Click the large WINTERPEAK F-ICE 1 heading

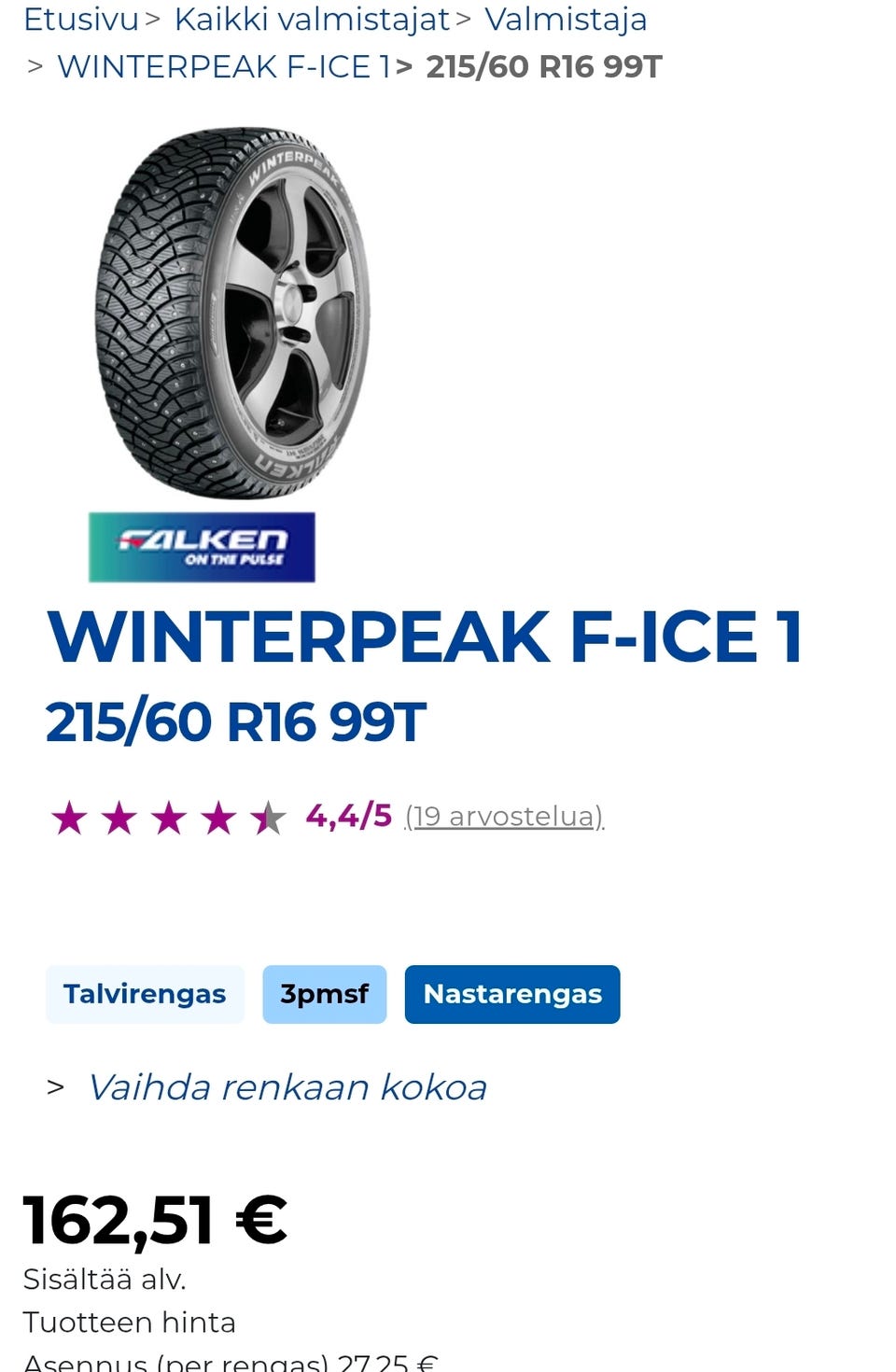click(425, 637)
